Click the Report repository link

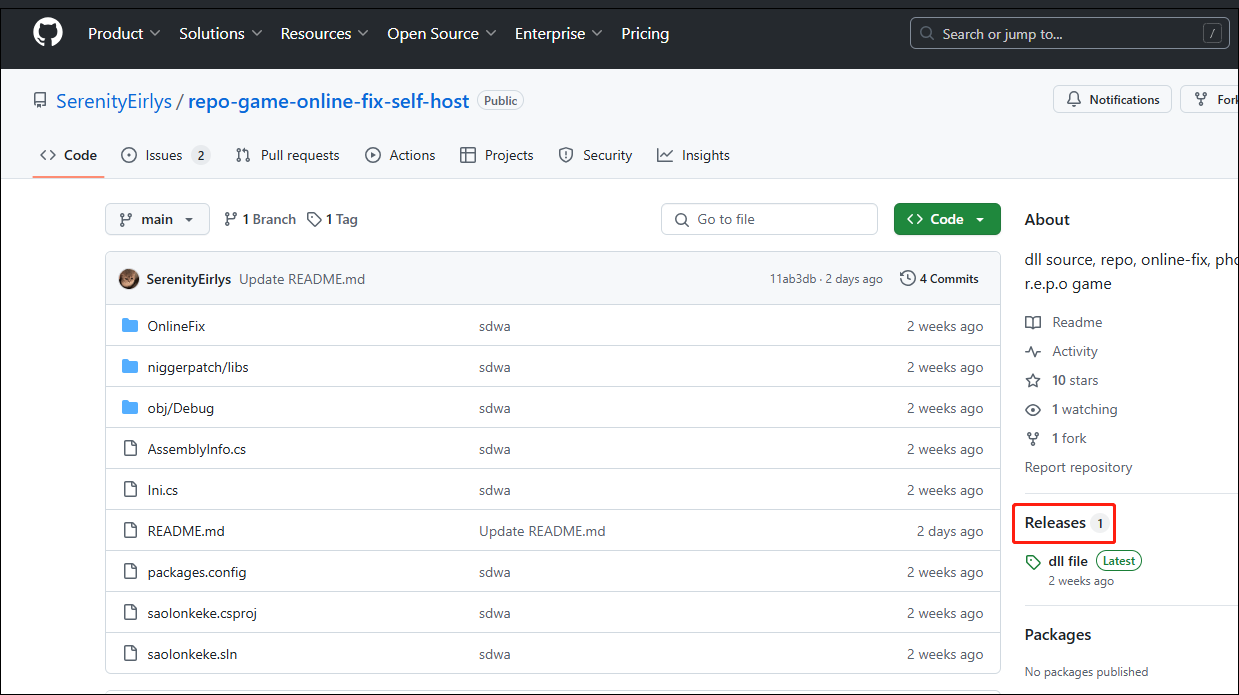pyautogui.click(x=1079, y=467)
